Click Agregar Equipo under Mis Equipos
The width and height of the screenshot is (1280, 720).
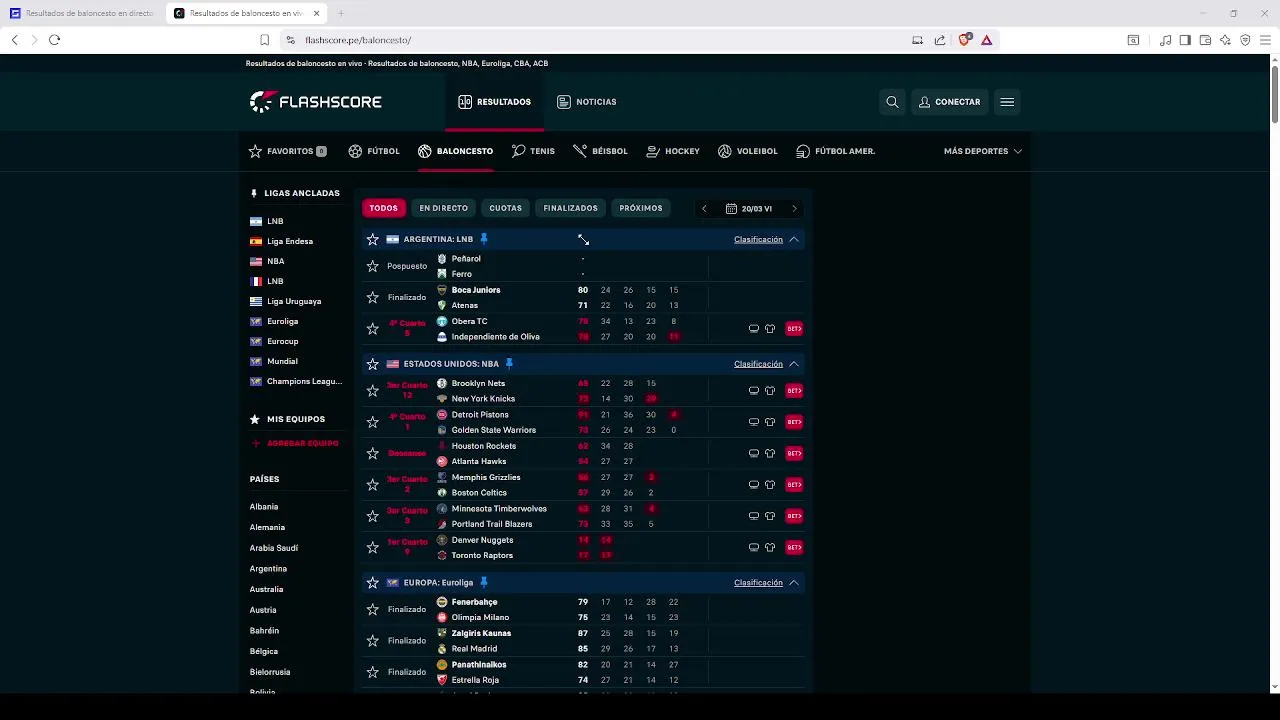(295, 443)
